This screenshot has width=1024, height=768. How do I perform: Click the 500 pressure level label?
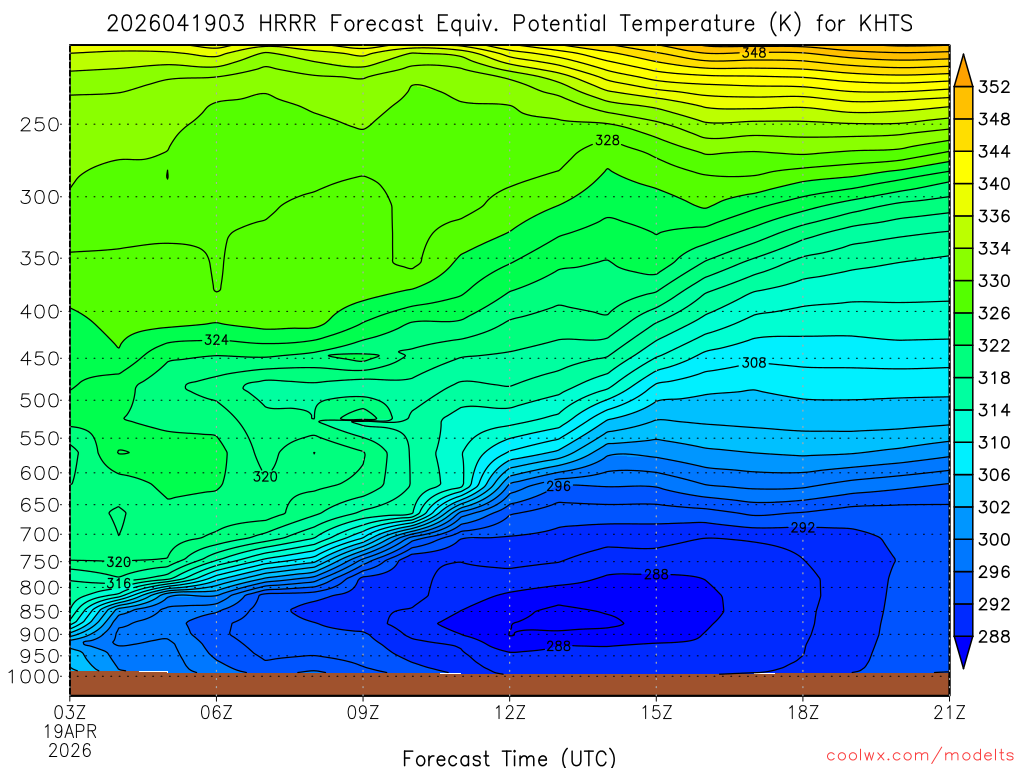tap(39, 400)
